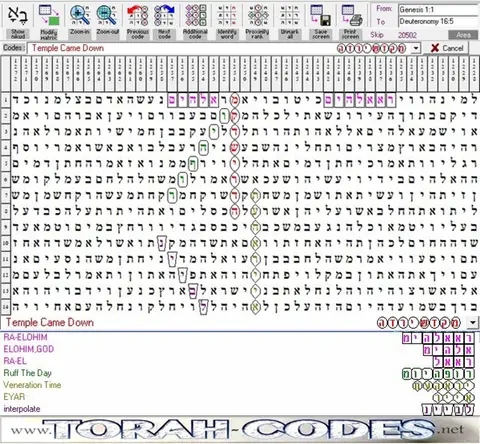Click the Print screen icon
This screenshot has height=444, width=480.
pyautogui.click(x=351, y=22)
